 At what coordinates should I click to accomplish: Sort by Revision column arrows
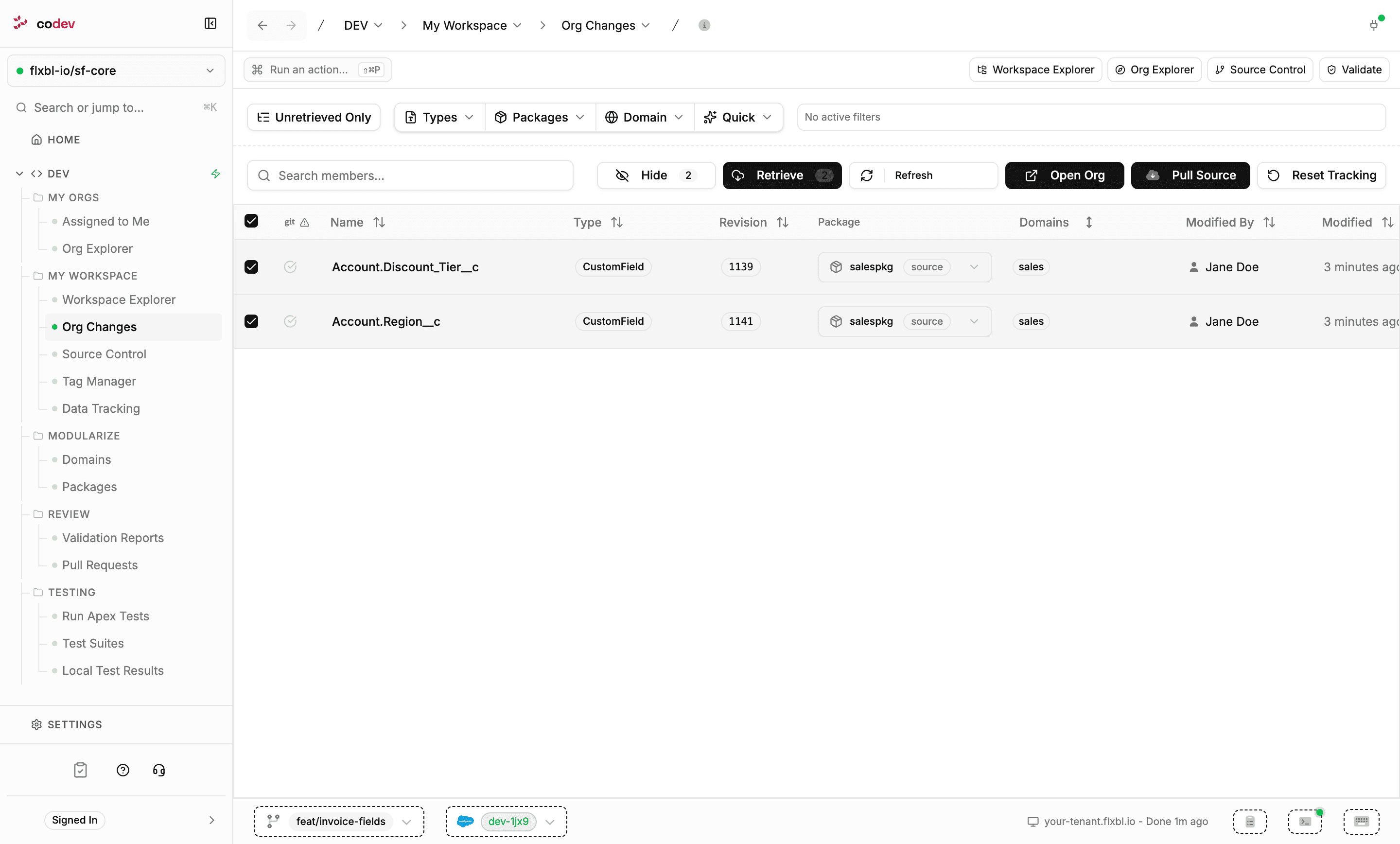tap(783, 222)
